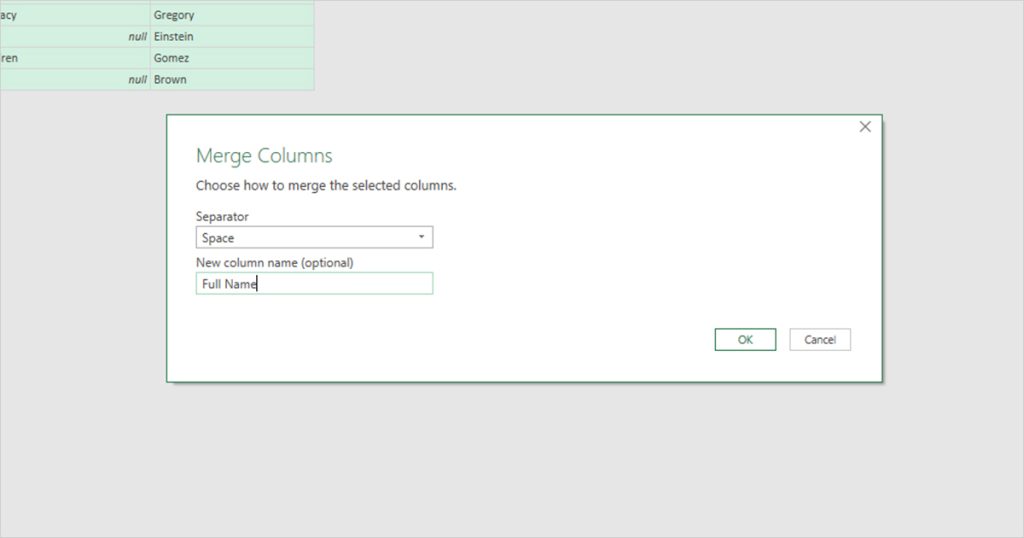Image resolution: width=1024 pixels, height=538 pixels.
Task: Close the Merge Columns dialog with X
Action: 865,127
